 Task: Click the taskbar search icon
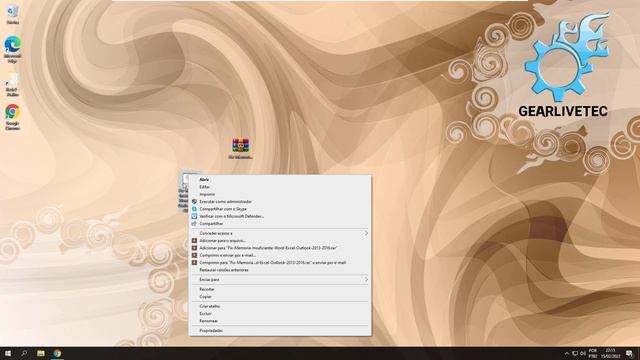tap(24, 353)
